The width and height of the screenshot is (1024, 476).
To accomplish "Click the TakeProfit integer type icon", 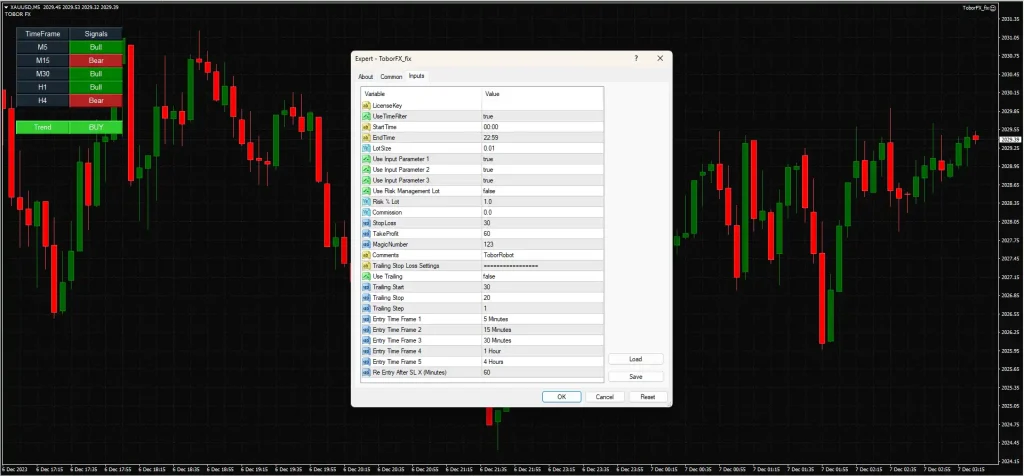I will [366, 234].
